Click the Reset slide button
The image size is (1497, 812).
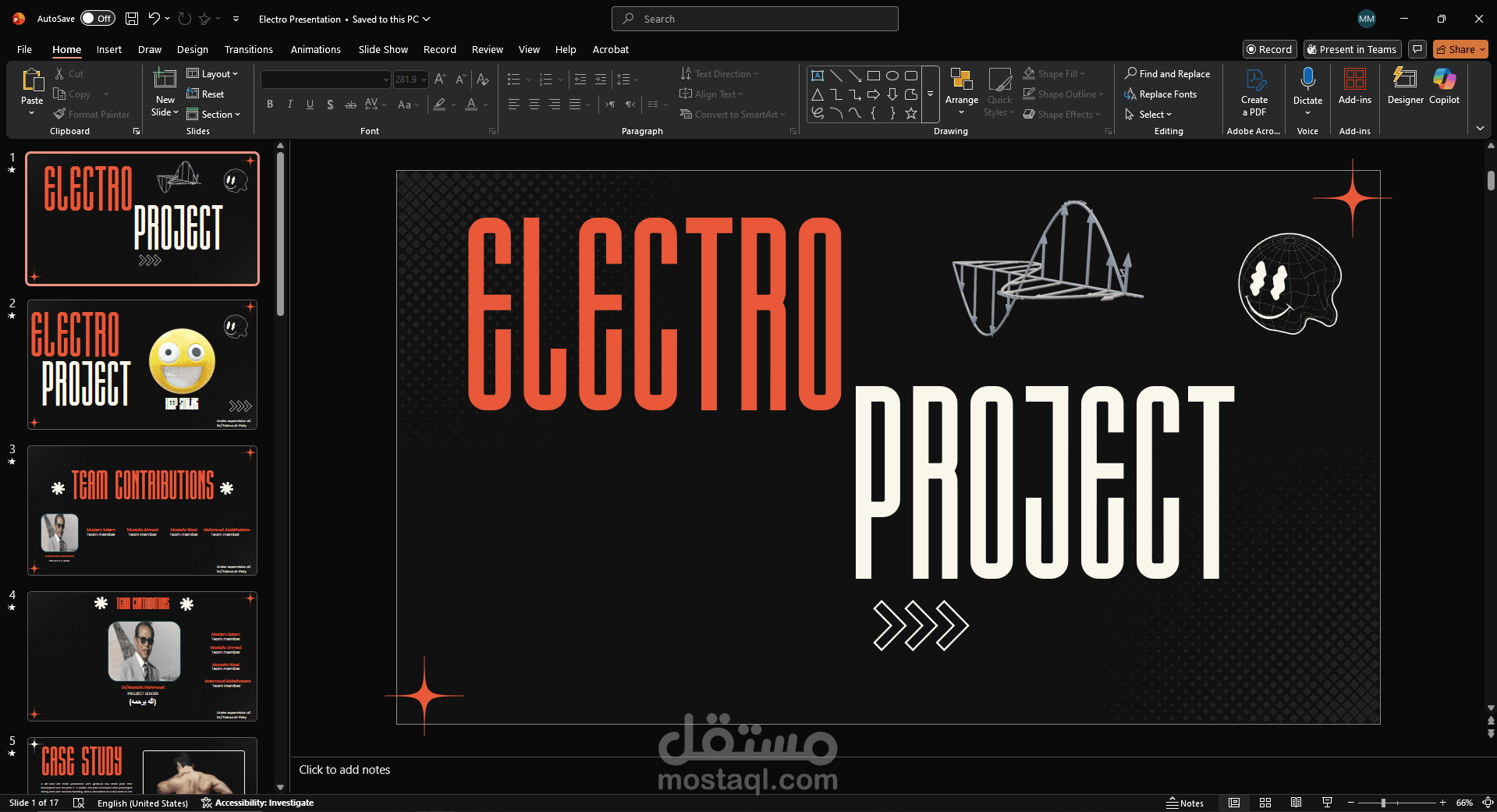[205, 94]
